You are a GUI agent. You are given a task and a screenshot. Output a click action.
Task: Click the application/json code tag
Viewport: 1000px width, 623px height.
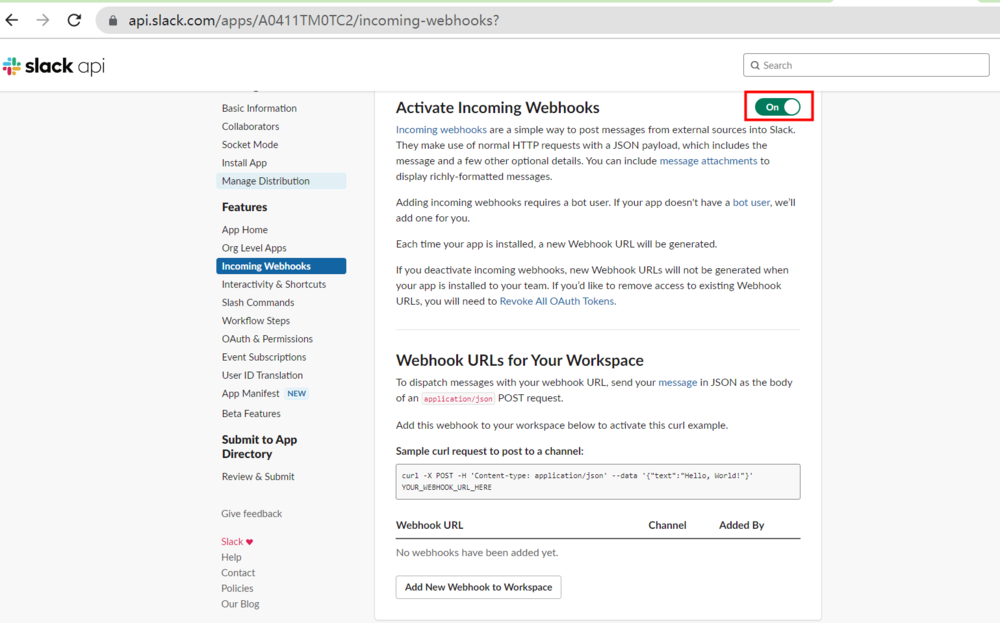click(457, 399)
